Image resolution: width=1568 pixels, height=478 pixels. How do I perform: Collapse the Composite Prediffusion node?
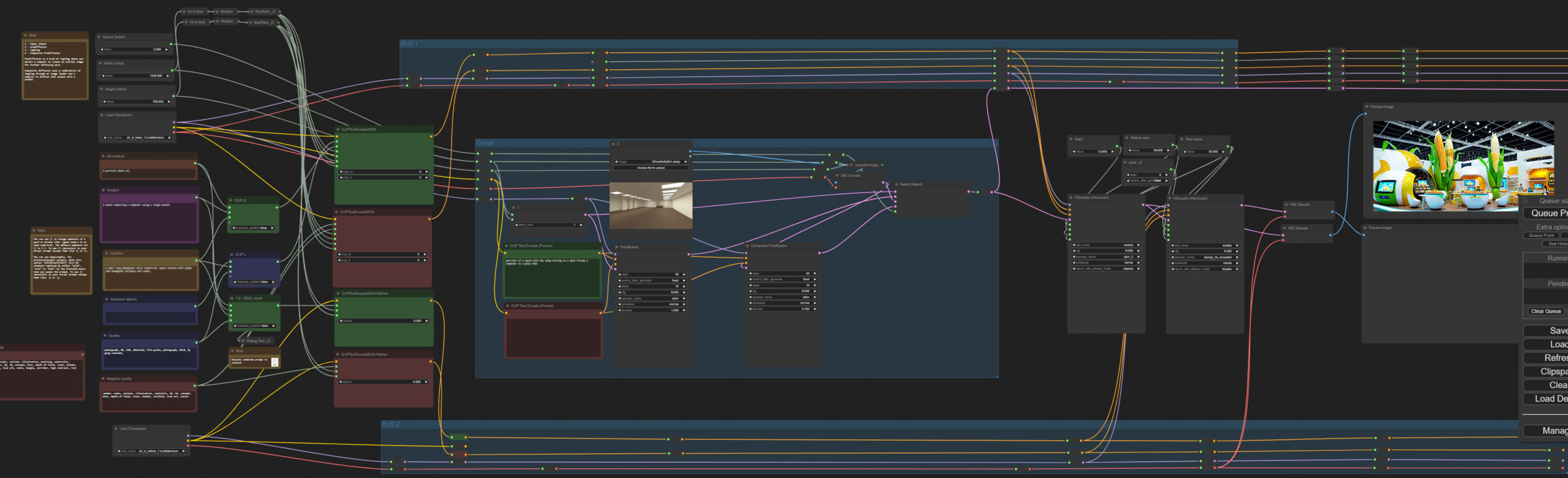(748, 246)
